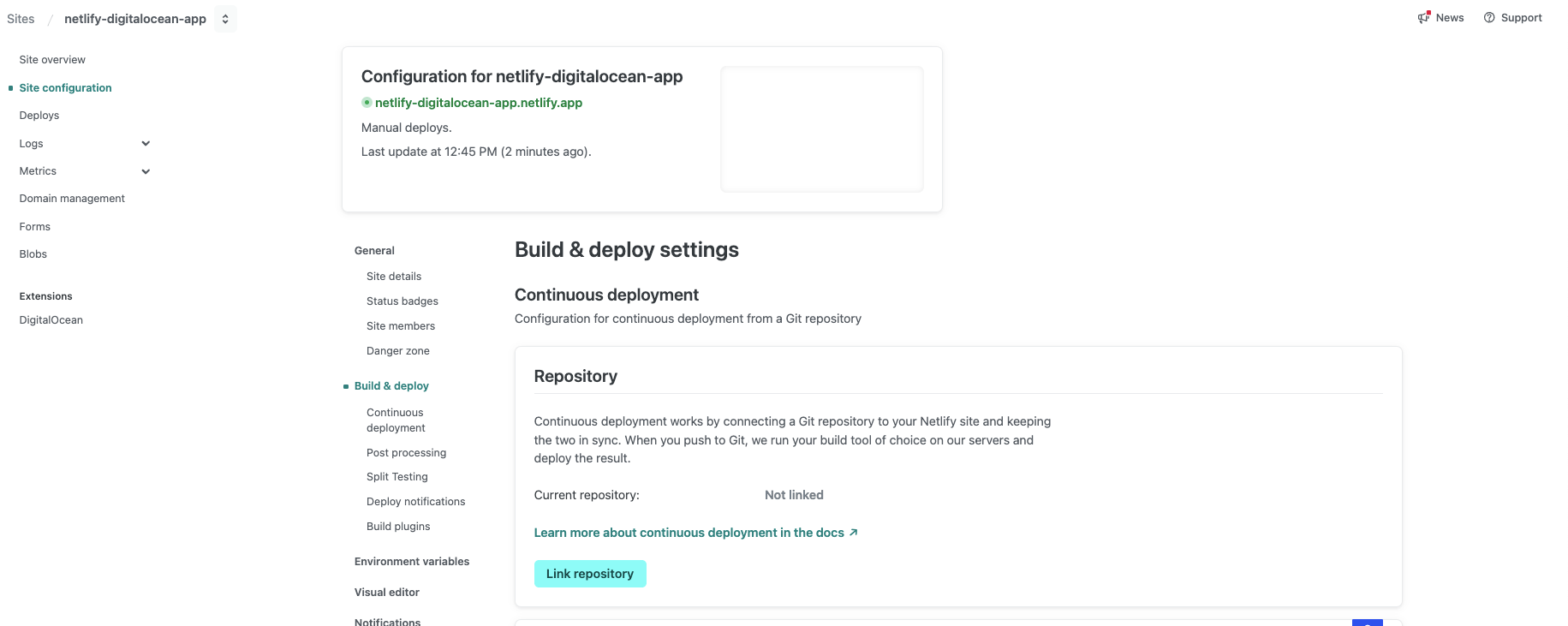This screenshot has width=1568, height=626.
Task: Select General settings section
Action: 374,251
